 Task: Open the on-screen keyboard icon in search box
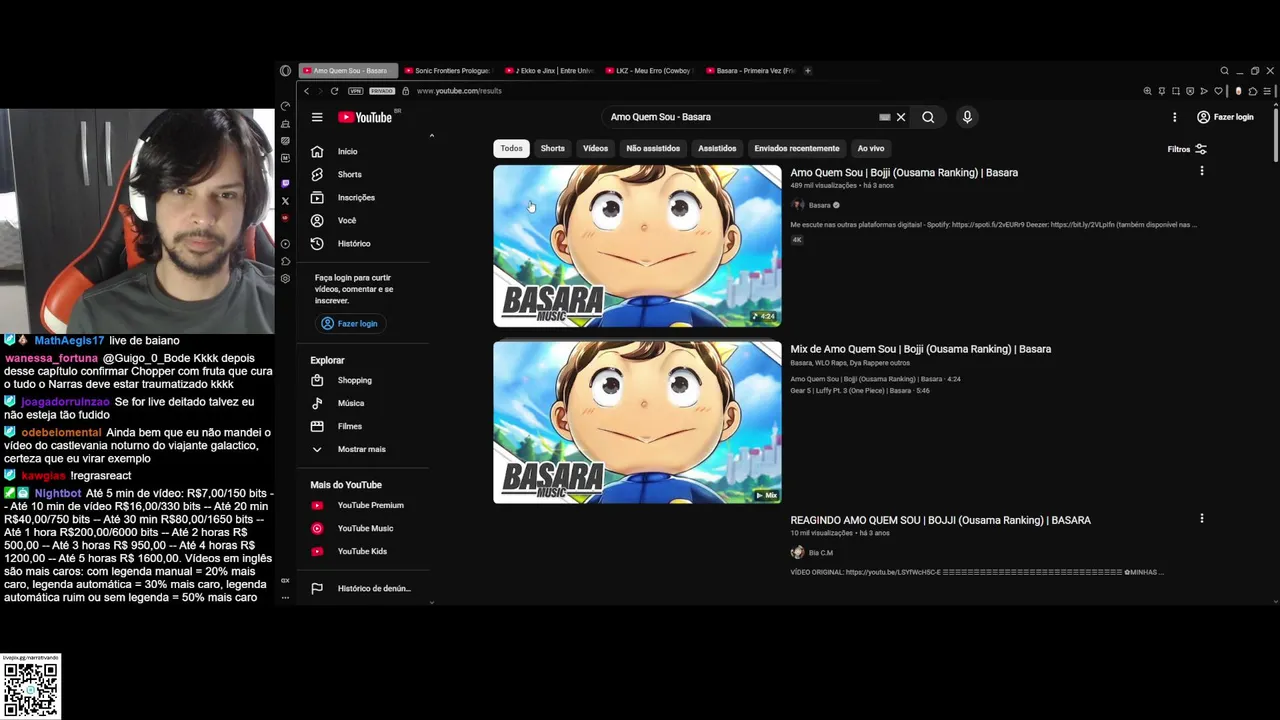click(884, 117)
